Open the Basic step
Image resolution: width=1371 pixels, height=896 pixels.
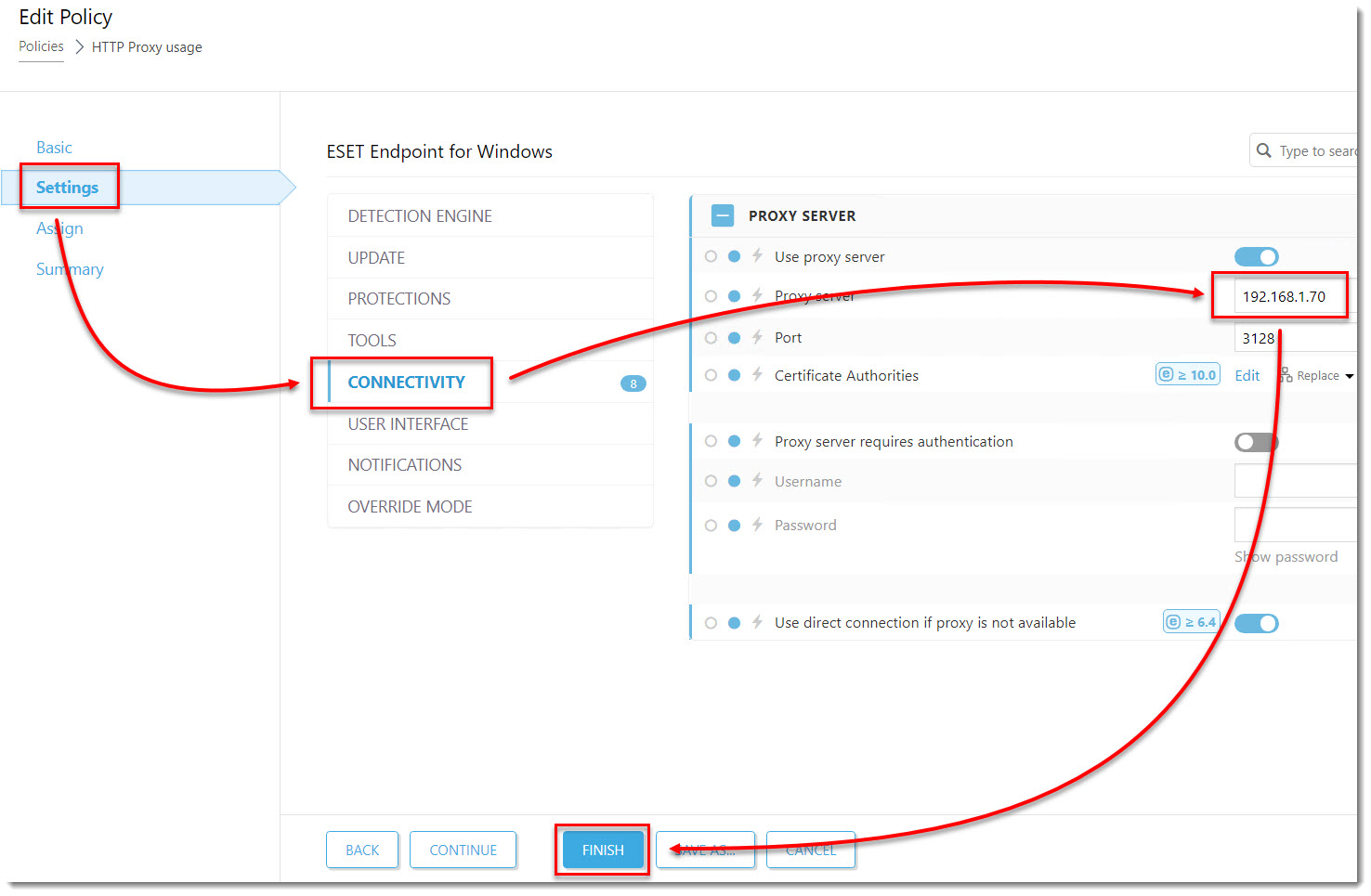[x=54, y=148]
